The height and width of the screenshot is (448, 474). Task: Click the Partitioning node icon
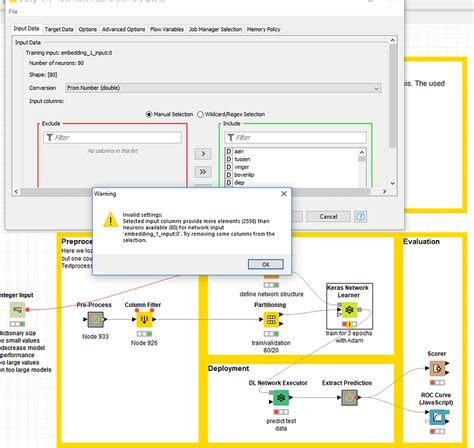click(x=271, y=320)
